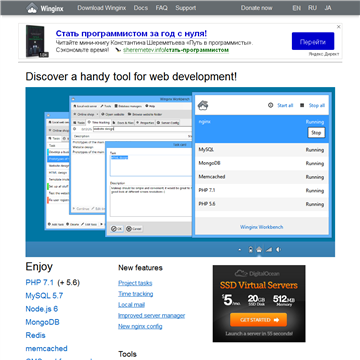Switch language to RU
The image size is (360, 360).
312,8
